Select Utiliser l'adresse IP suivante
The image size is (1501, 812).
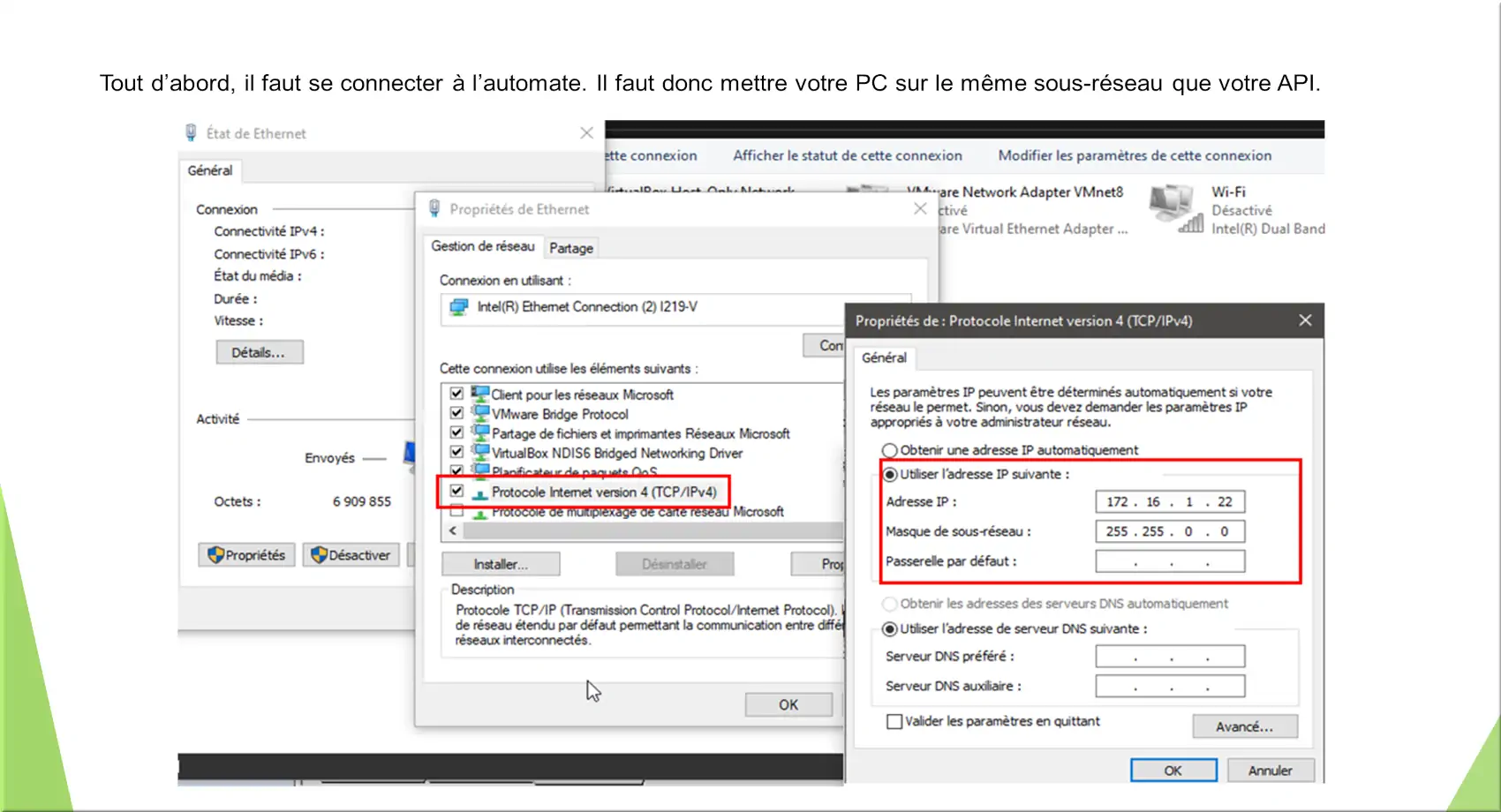pyautogui.click(x=890, y=475)
